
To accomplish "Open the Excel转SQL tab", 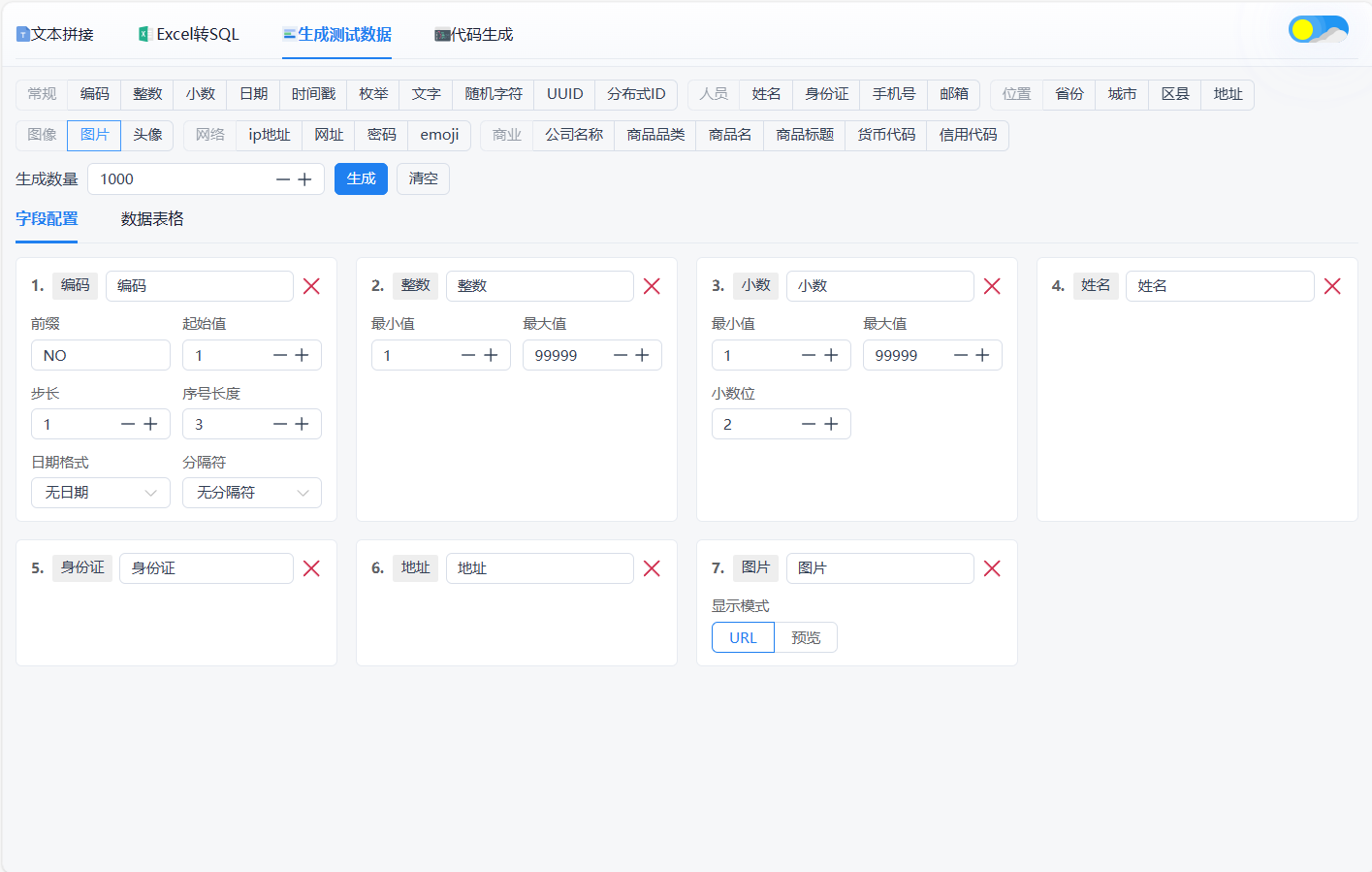I will [188, 34].
